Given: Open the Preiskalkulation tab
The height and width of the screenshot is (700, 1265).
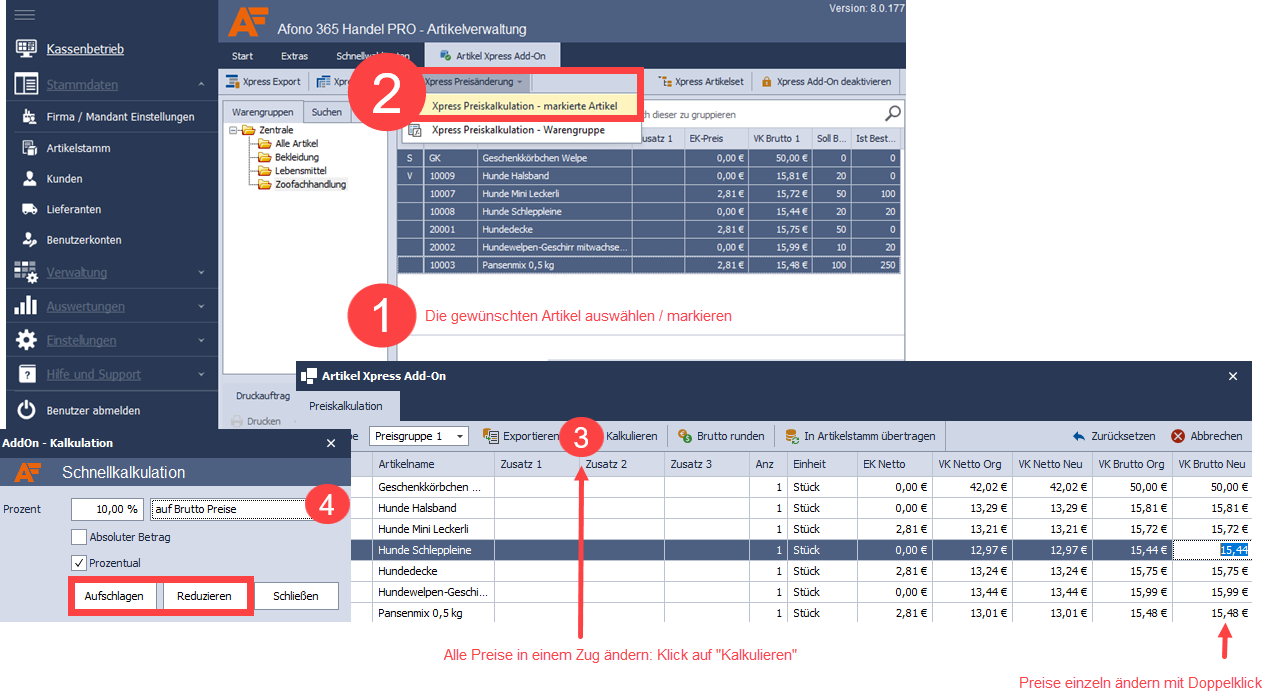Looking at the screenshot, I should pyautogui.click(x=346, y=406).
